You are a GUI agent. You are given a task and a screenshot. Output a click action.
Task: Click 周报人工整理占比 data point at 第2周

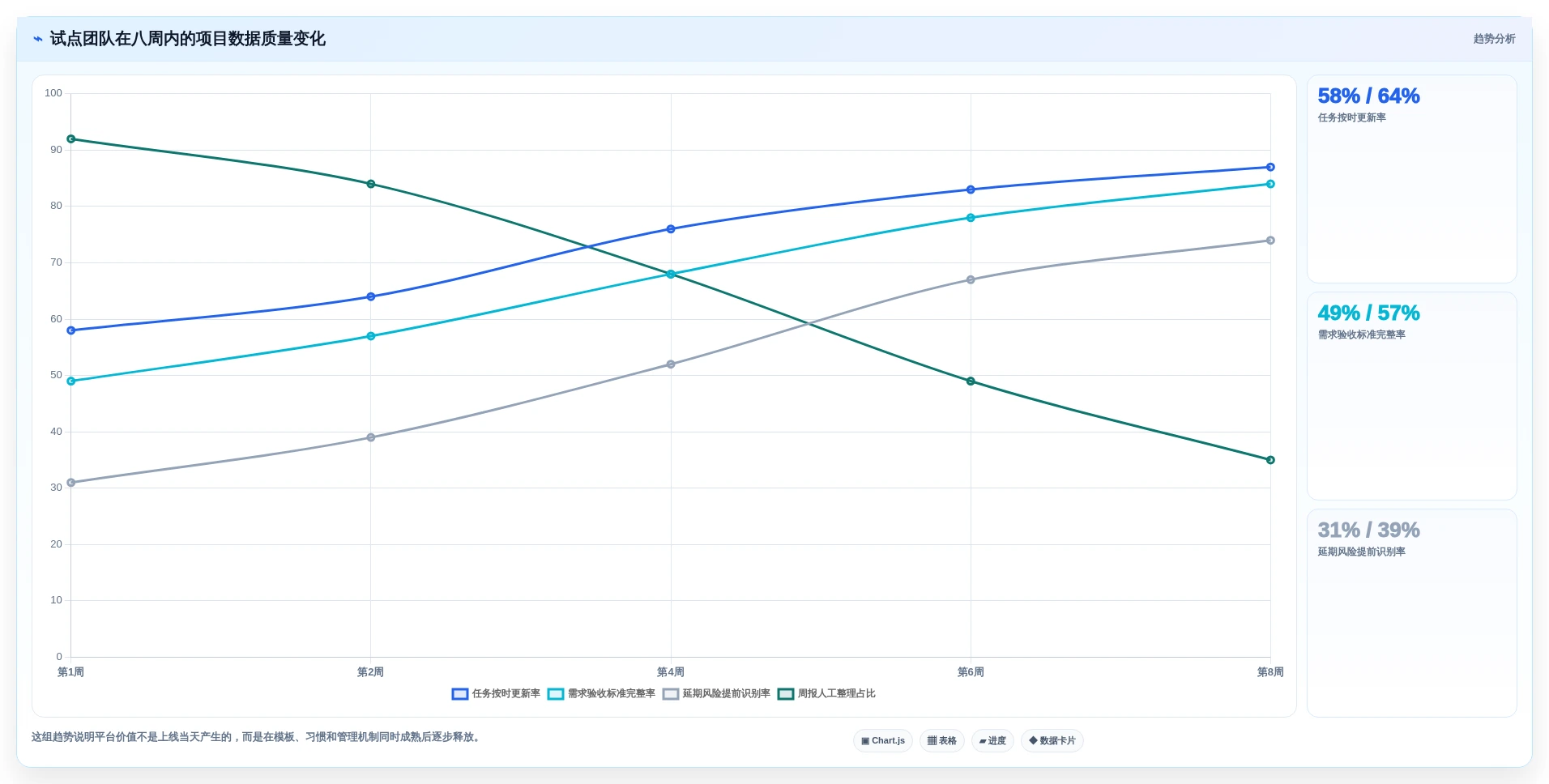pos(371,185)
